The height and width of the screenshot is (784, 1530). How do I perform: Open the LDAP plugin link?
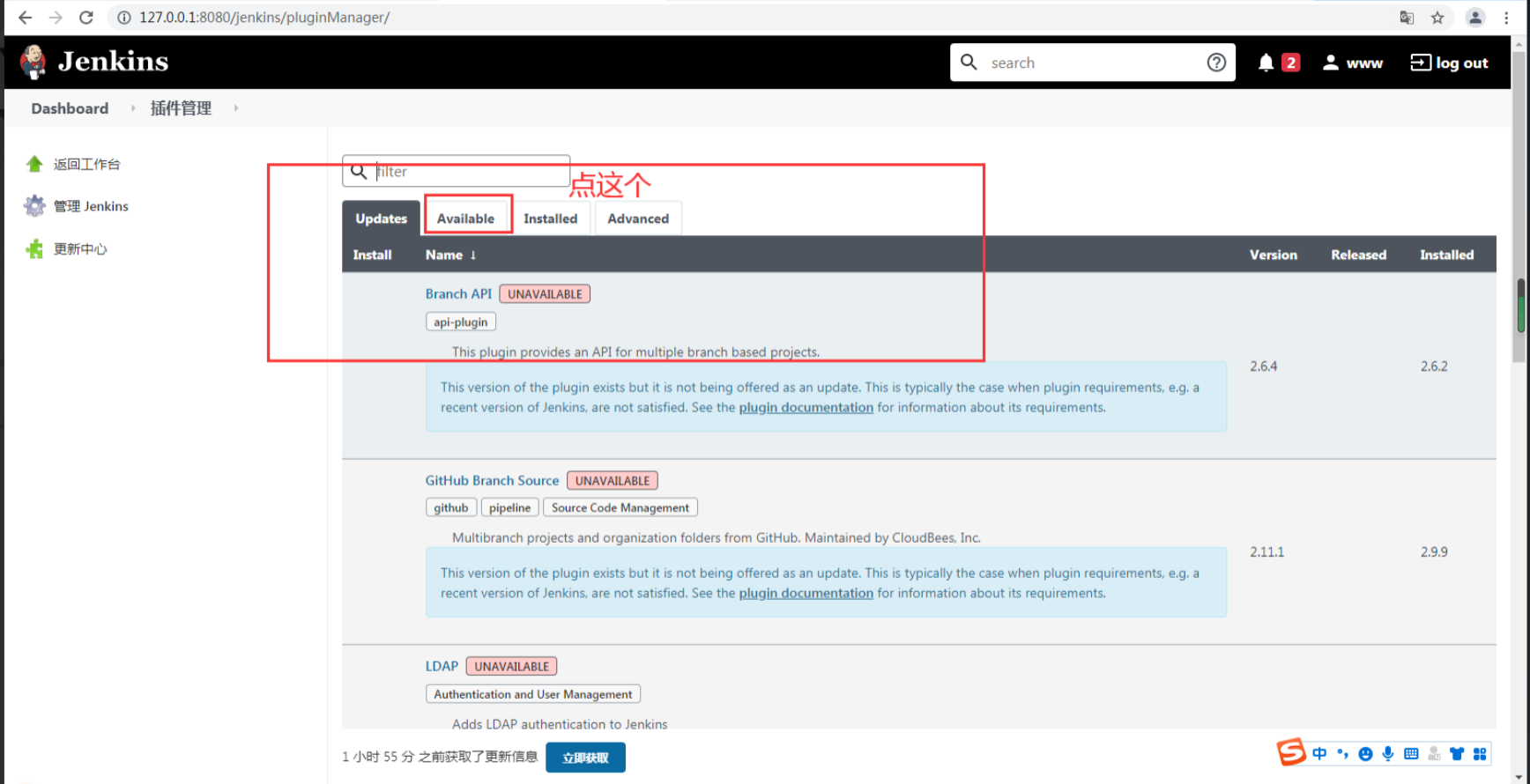(x=442, y=667)
